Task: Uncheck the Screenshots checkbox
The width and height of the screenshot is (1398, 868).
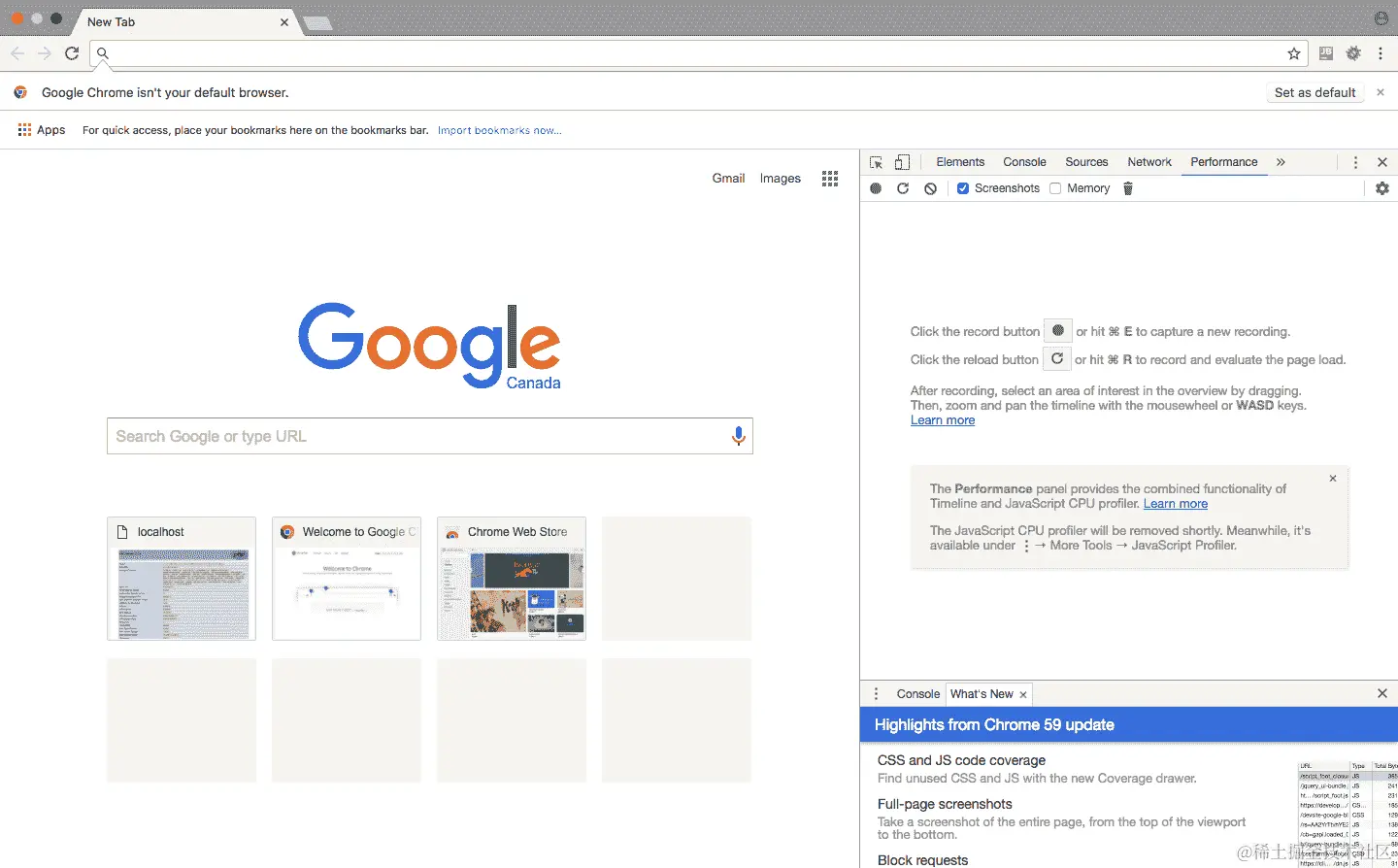Action: tap(963, 188)
